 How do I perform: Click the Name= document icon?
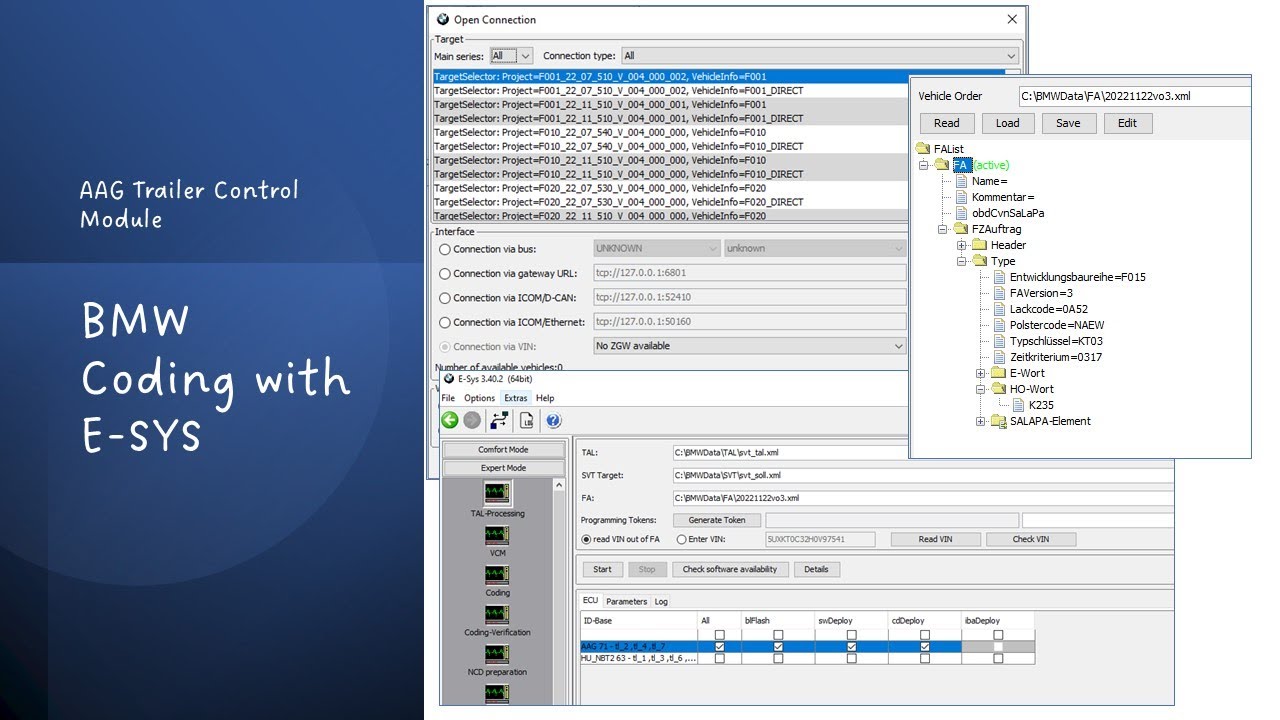(961, 181)
